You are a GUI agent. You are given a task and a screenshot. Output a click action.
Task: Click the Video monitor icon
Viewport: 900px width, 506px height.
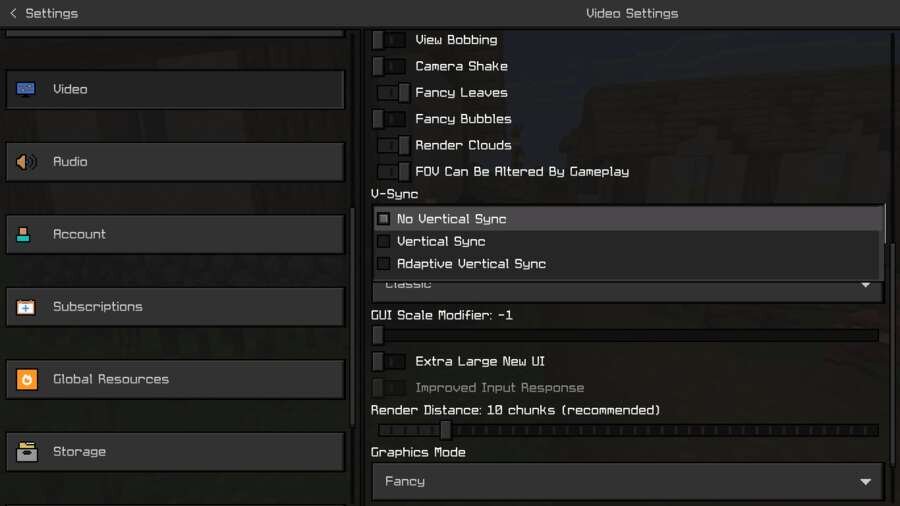pyautogui.click(x=26, y=90)
